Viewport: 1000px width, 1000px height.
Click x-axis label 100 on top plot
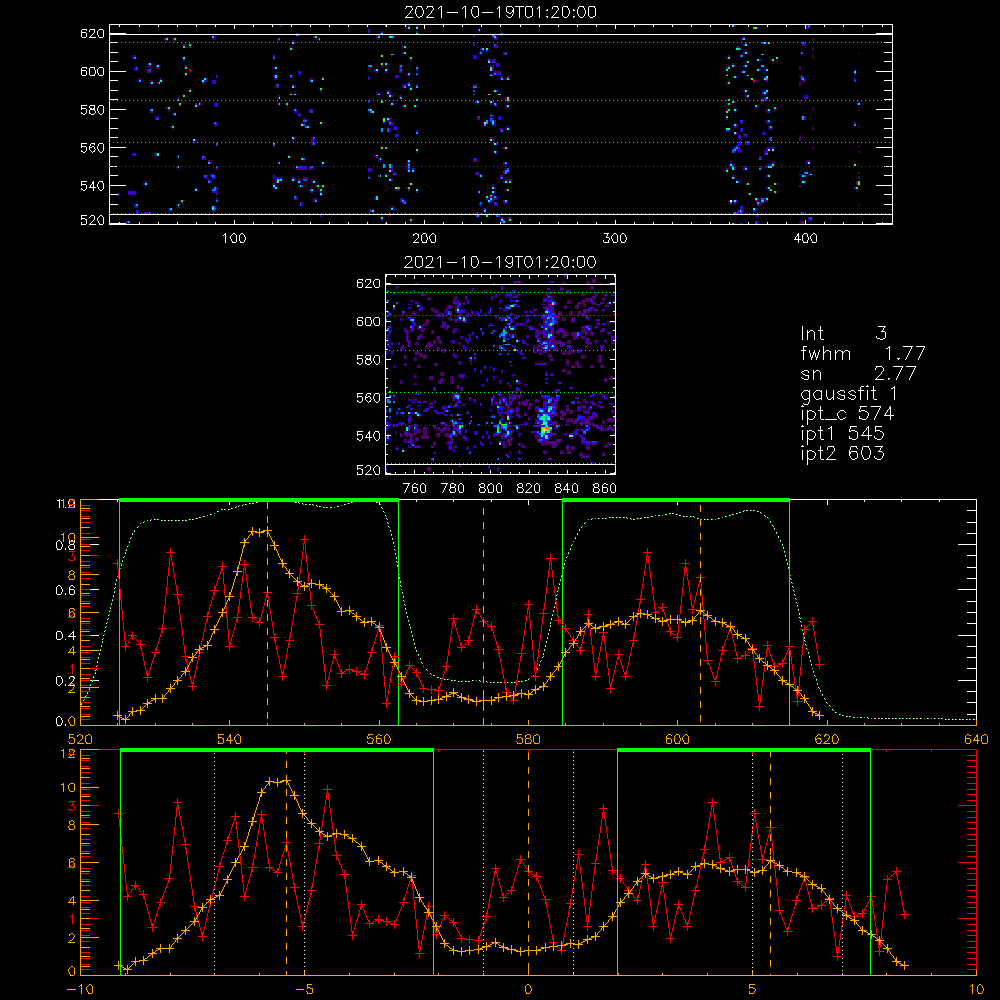click(x=234, y=239)
